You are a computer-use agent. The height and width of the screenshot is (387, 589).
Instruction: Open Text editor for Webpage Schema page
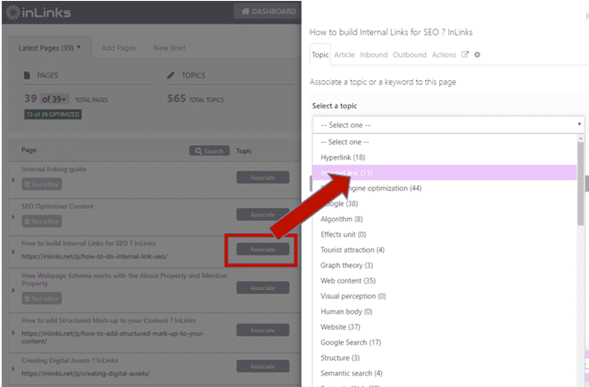(x=42, y=298)
